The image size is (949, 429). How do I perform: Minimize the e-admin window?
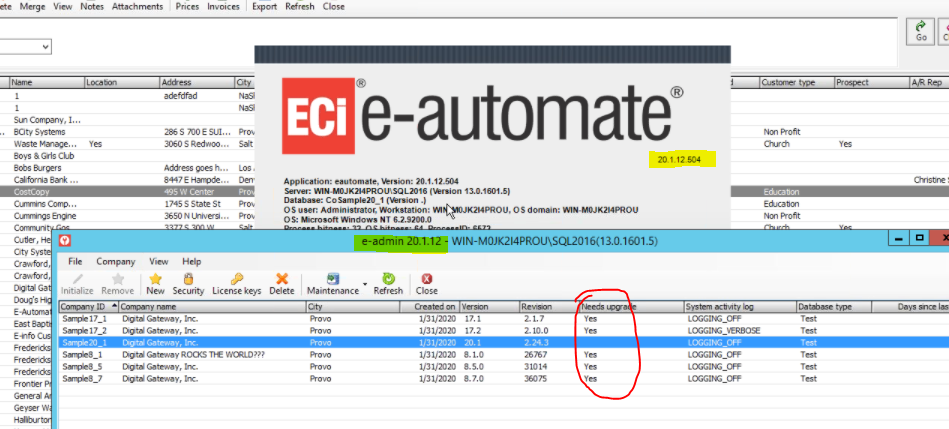[x=899, y=238]
